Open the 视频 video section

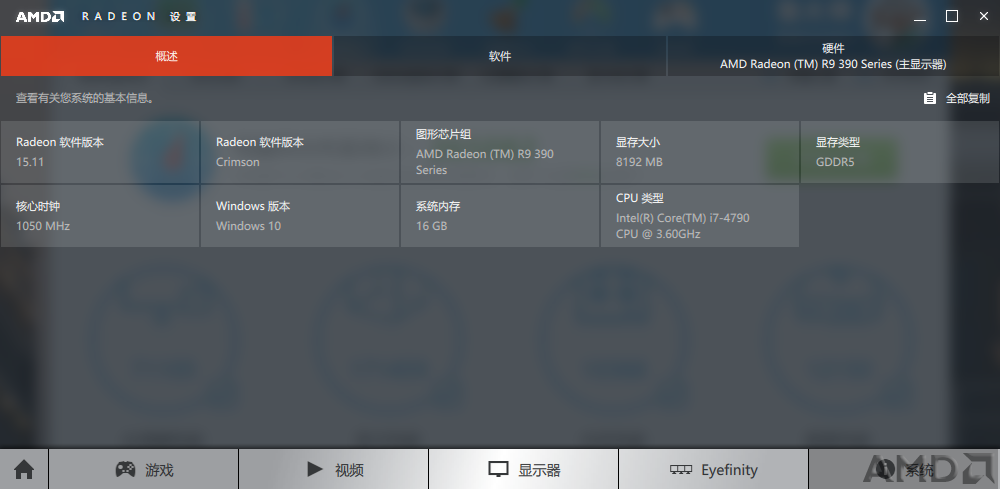334,470
